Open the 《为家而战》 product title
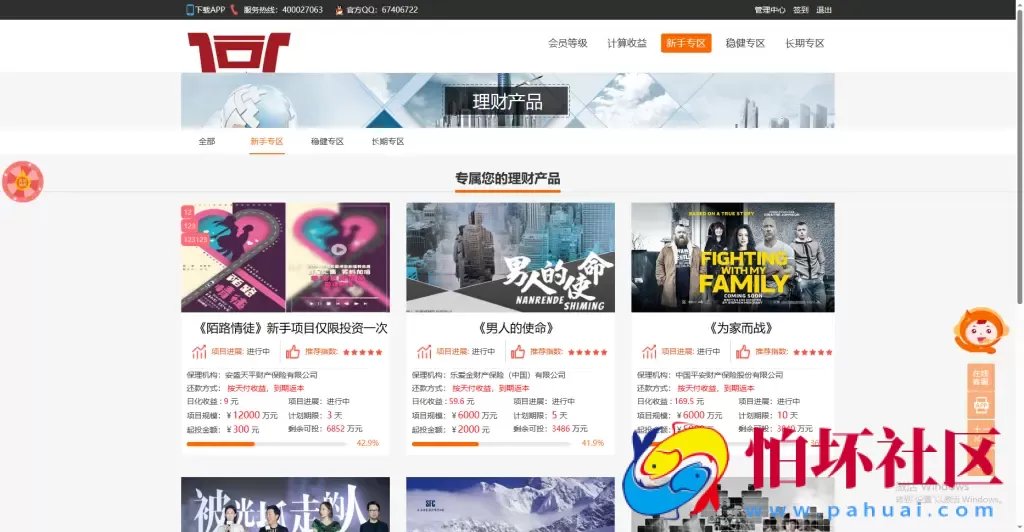This screenshot has height=532, width=1024. point(741,328)
